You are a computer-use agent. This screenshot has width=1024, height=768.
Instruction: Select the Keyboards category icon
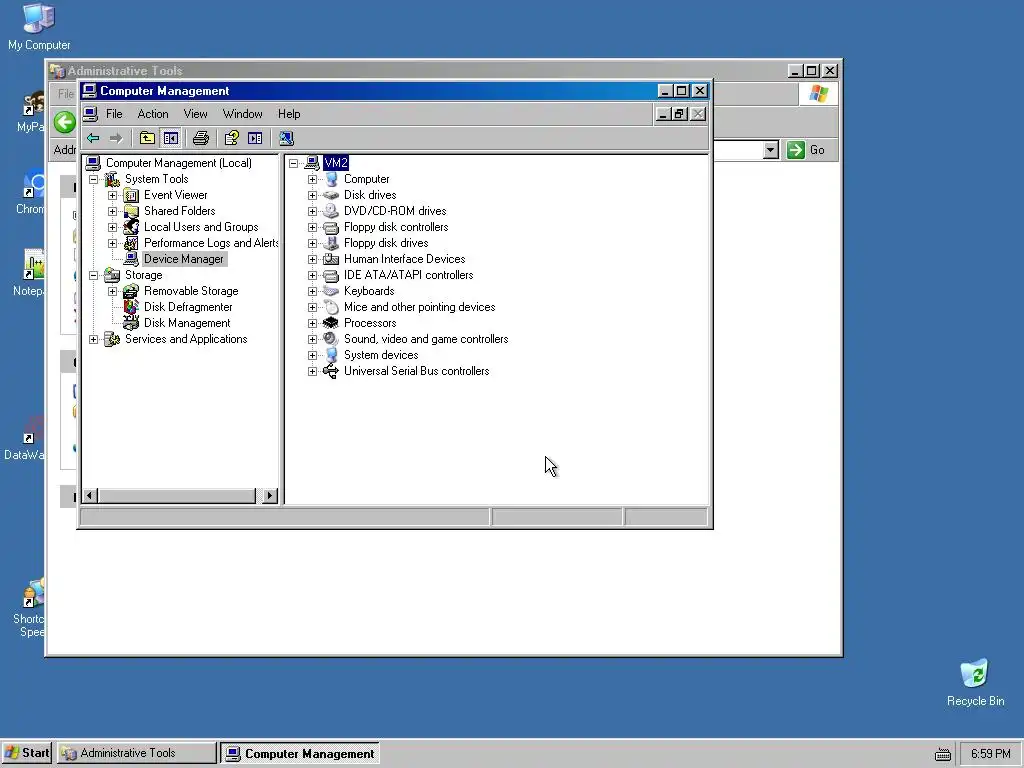pyautogui.click(x=331, y=291)
